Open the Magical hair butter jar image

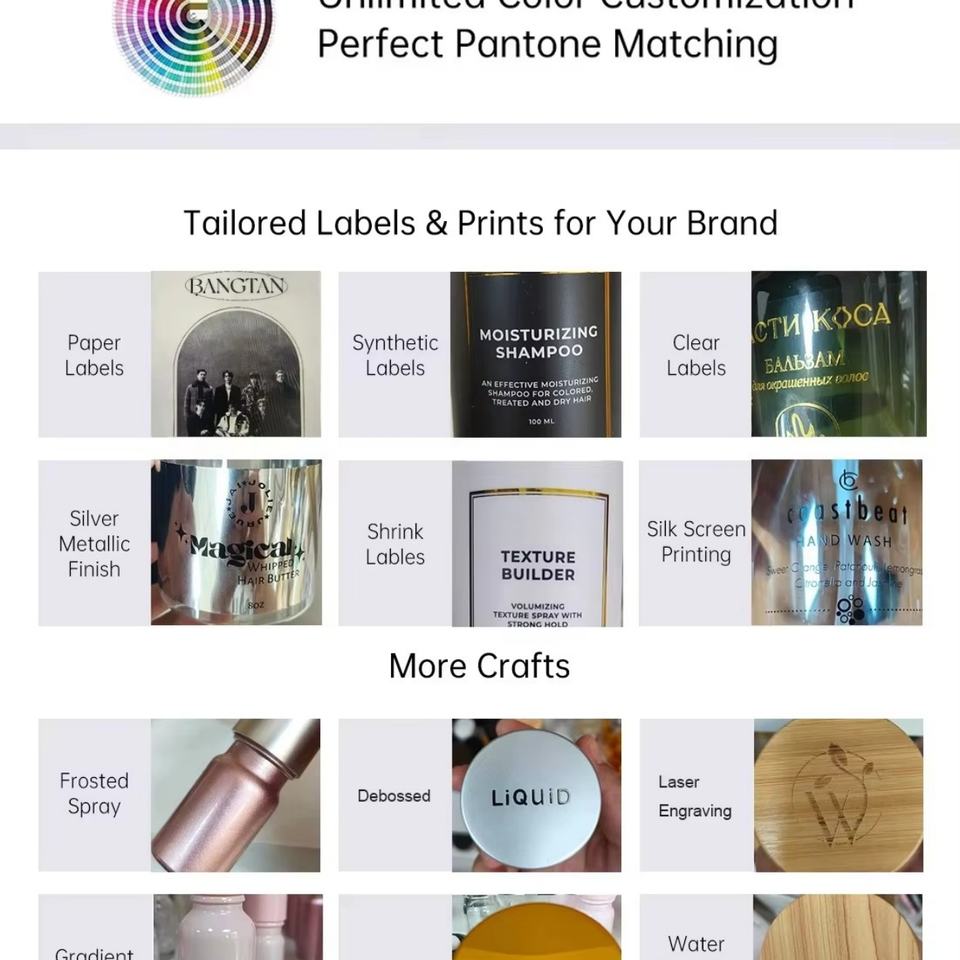(x=236, y=543)
